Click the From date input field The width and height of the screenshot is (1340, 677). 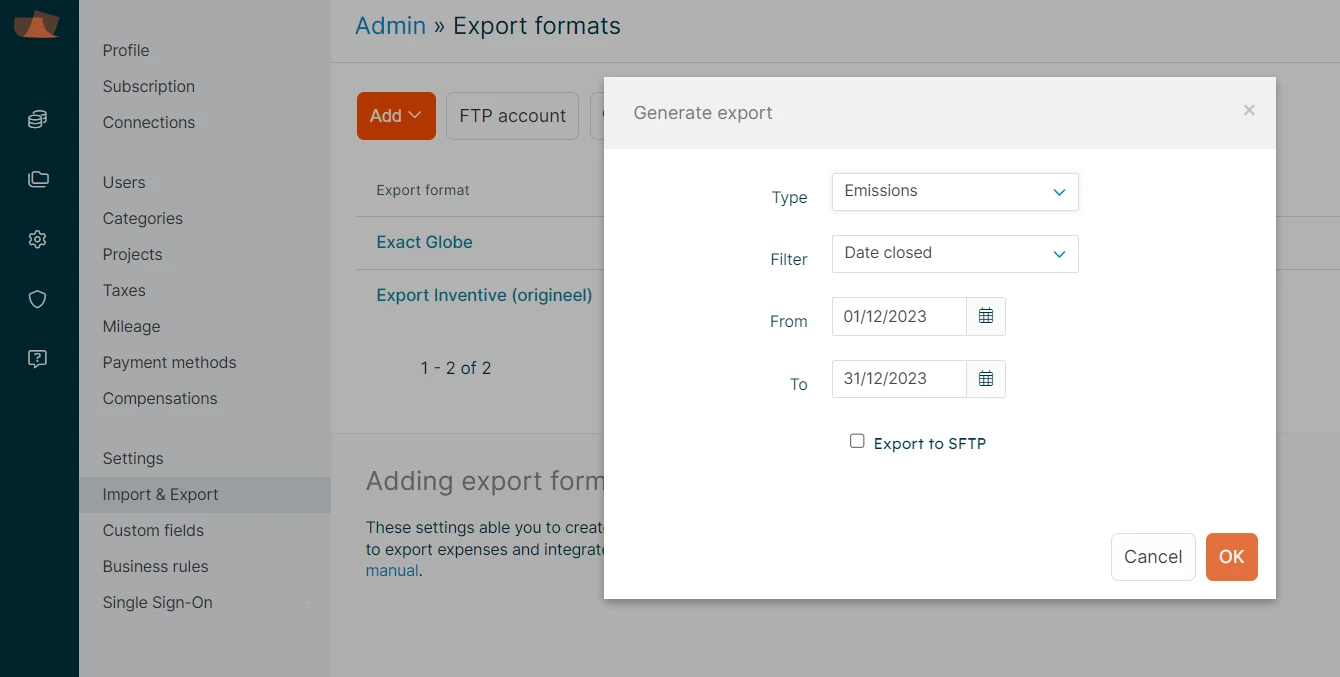click(898, 316)
